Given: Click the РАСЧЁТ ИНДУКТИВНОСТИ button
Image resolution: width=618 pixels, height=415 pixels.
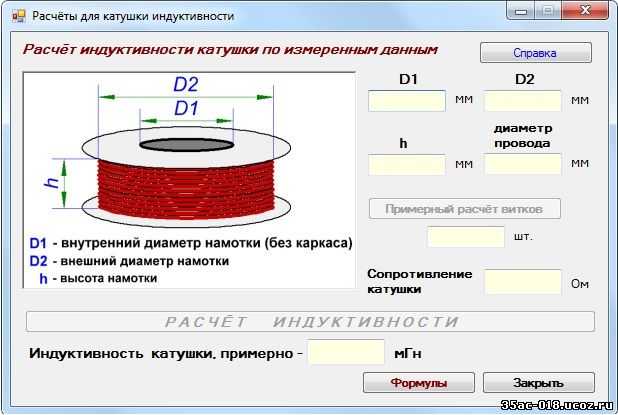Looking at the screenshot, I should pyautogui.click(x=310, y=322).
